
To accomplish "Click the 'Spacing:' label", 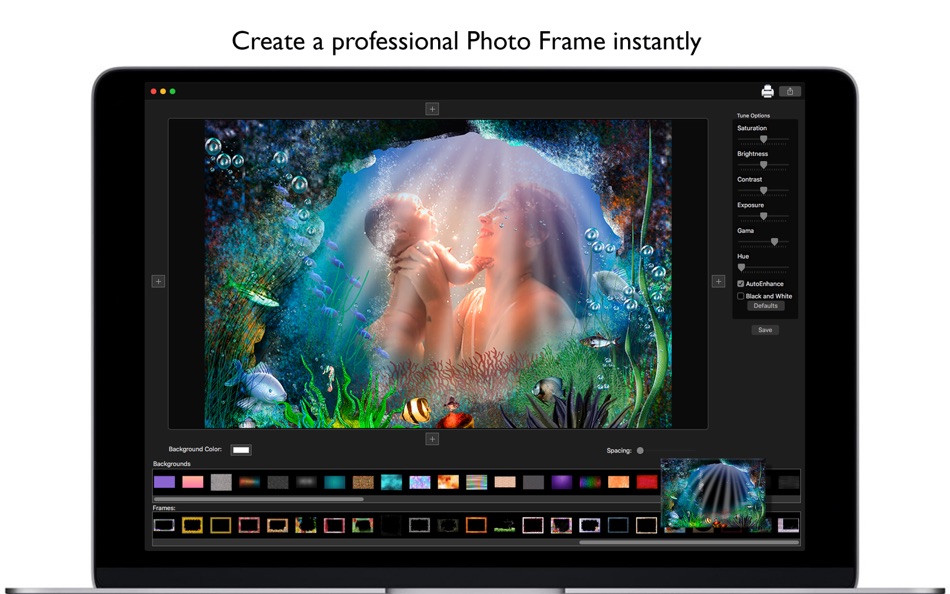I will tap(619, 450).
